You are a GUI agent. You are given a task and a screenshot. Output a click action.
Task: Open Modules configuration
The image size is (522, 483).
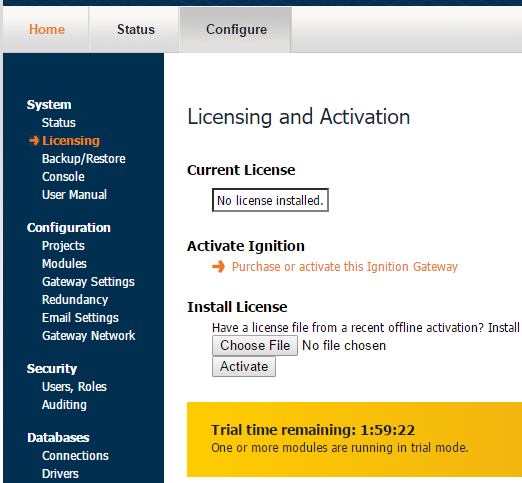point(64,264)
